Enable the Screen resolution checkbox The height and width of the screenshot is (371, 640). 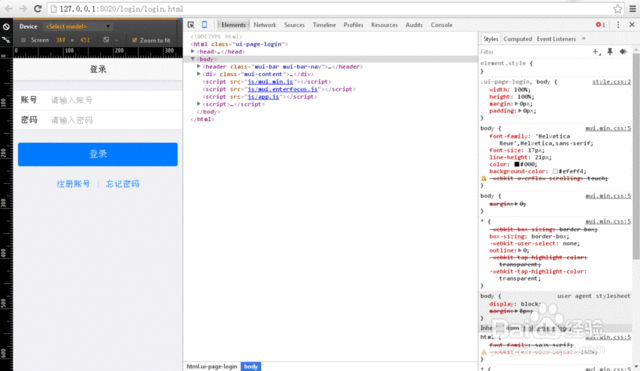23,40
